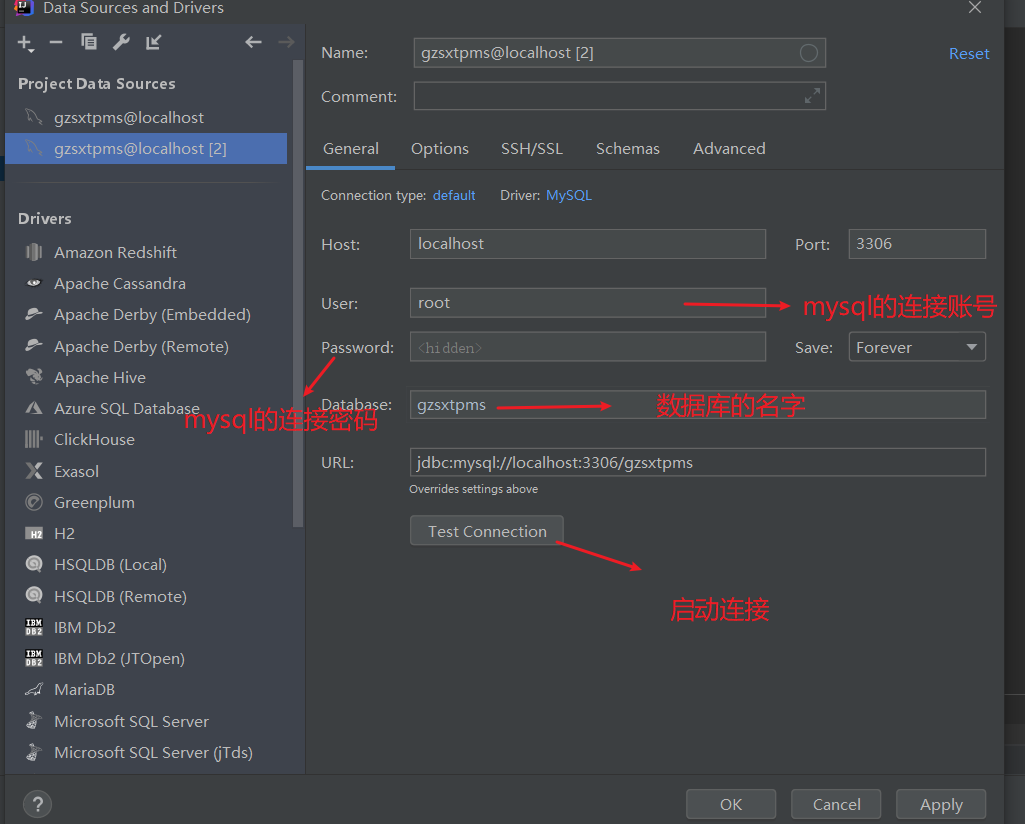Click the Reset link
This screenshot has height=824, width=1025.
point(969,54)
